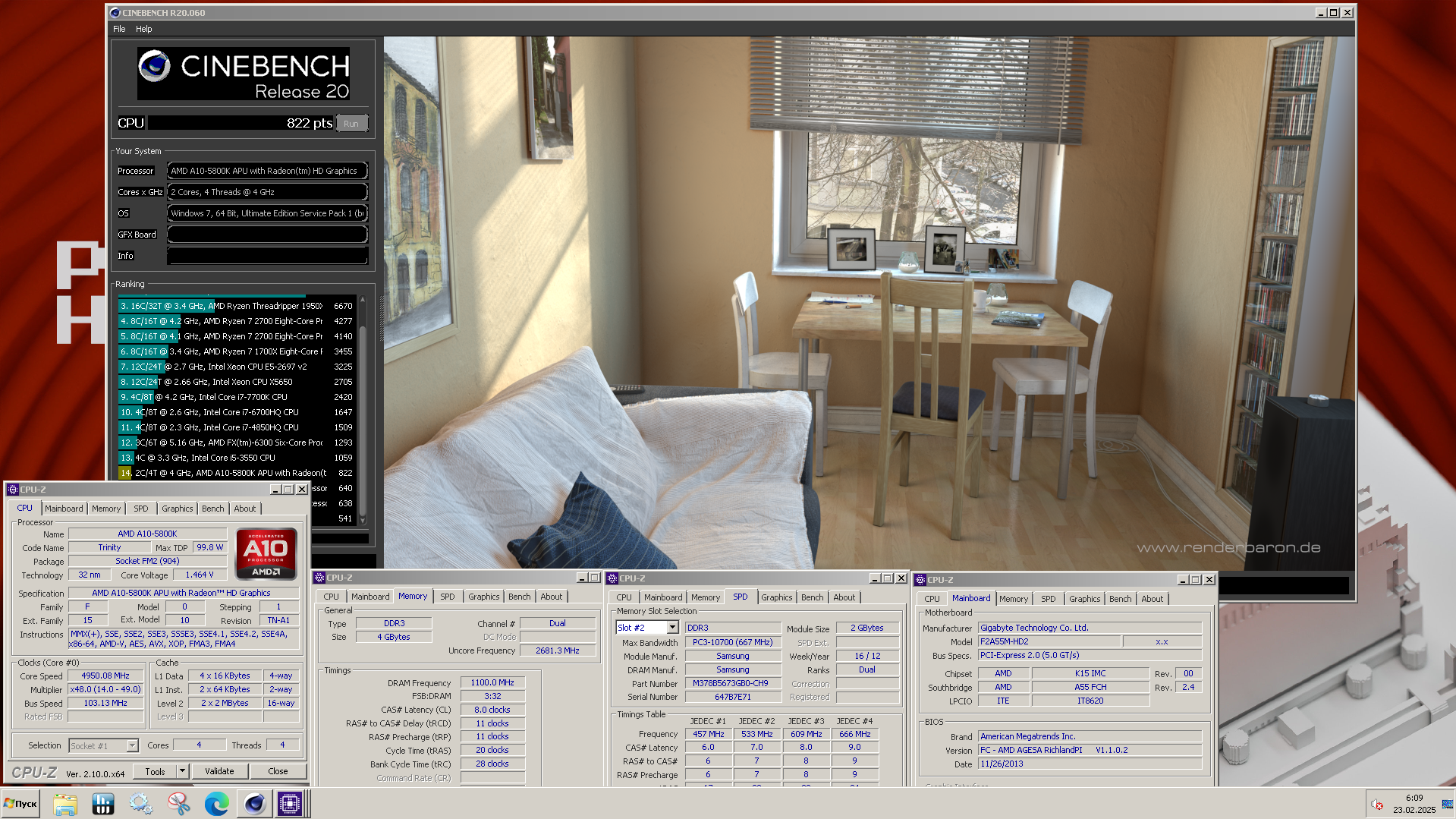Open CPU tab in CPU-Z Mainboard window

pyautogui.click(x=932, y=599)
